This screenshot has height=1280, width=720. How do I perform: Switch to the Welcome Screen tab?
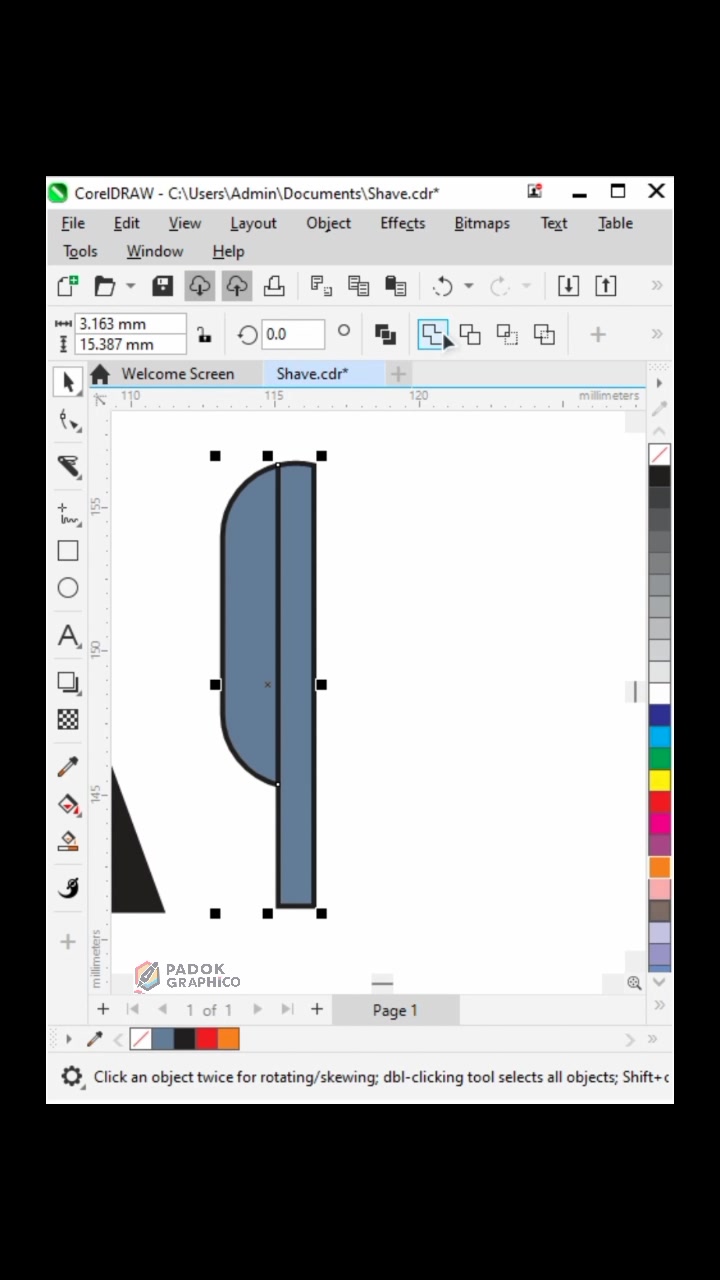[177, 374]
